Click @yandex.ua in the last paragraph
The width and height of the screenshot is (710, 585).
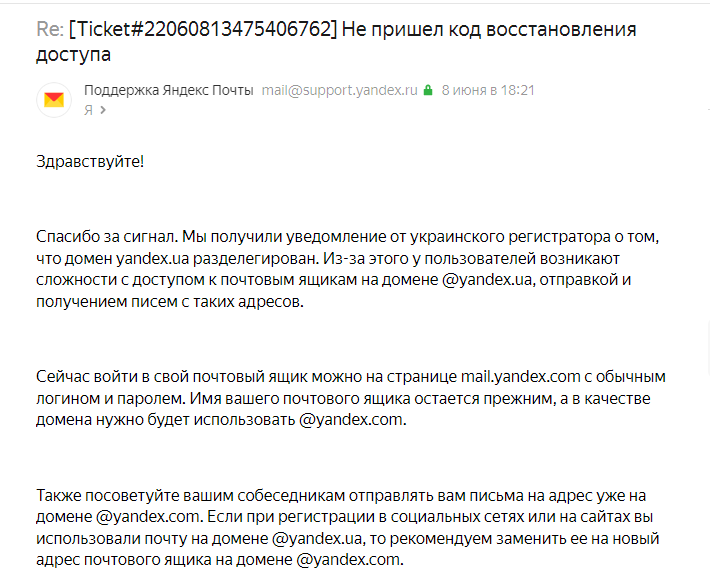point(317,538)
